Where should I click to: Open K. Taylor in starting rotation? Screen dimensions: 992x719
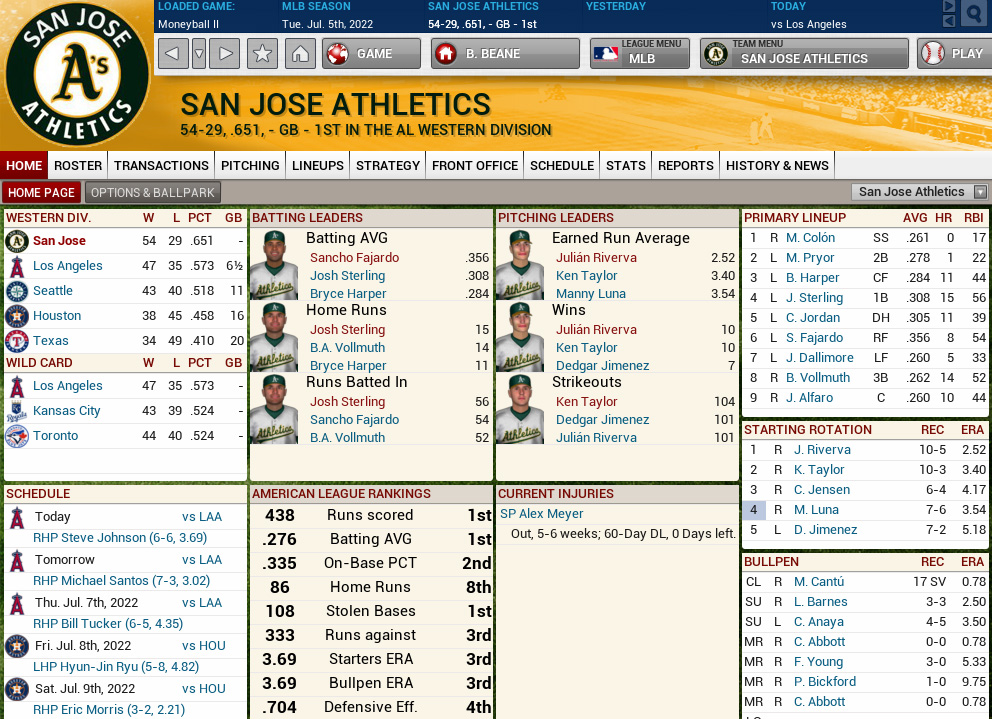tap(819, 470)
